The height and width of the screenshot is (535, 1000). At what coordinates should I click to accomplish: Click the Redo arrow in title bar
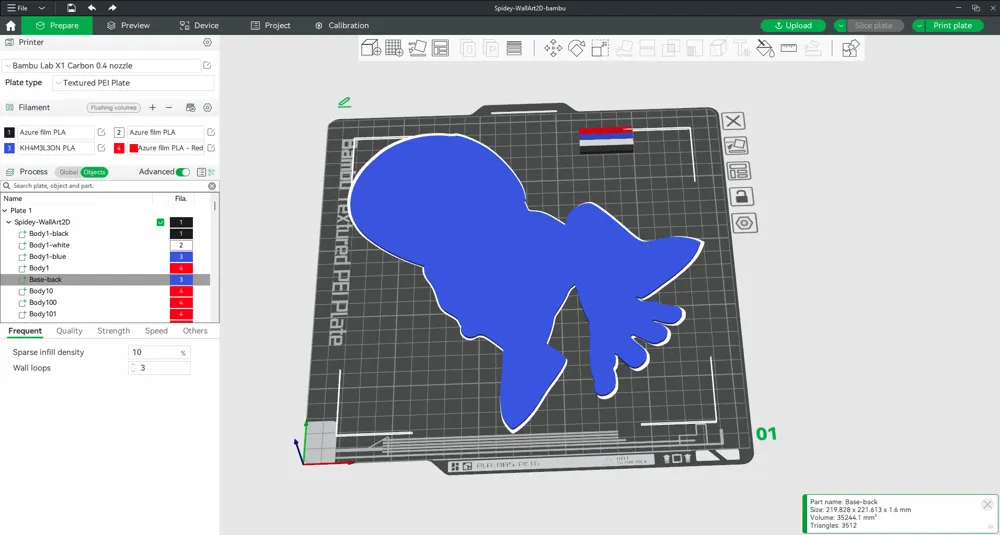112,8
